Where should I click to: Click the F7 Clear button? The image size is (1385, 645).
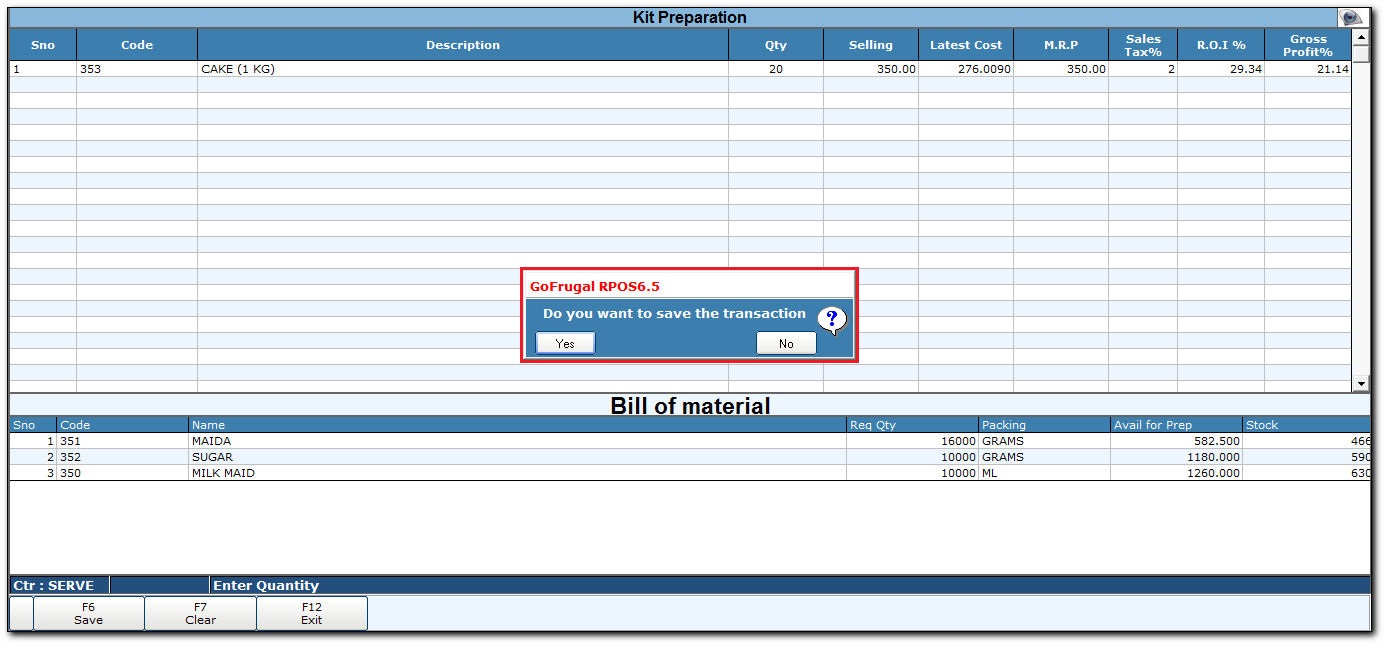click(x=200, y=613)
